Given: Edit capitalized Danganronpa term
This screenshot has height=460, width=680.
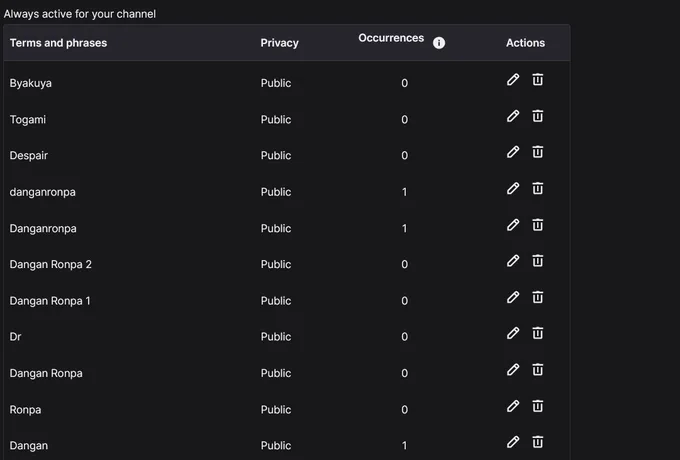Looking at the screenshot, I should [513, 225].
